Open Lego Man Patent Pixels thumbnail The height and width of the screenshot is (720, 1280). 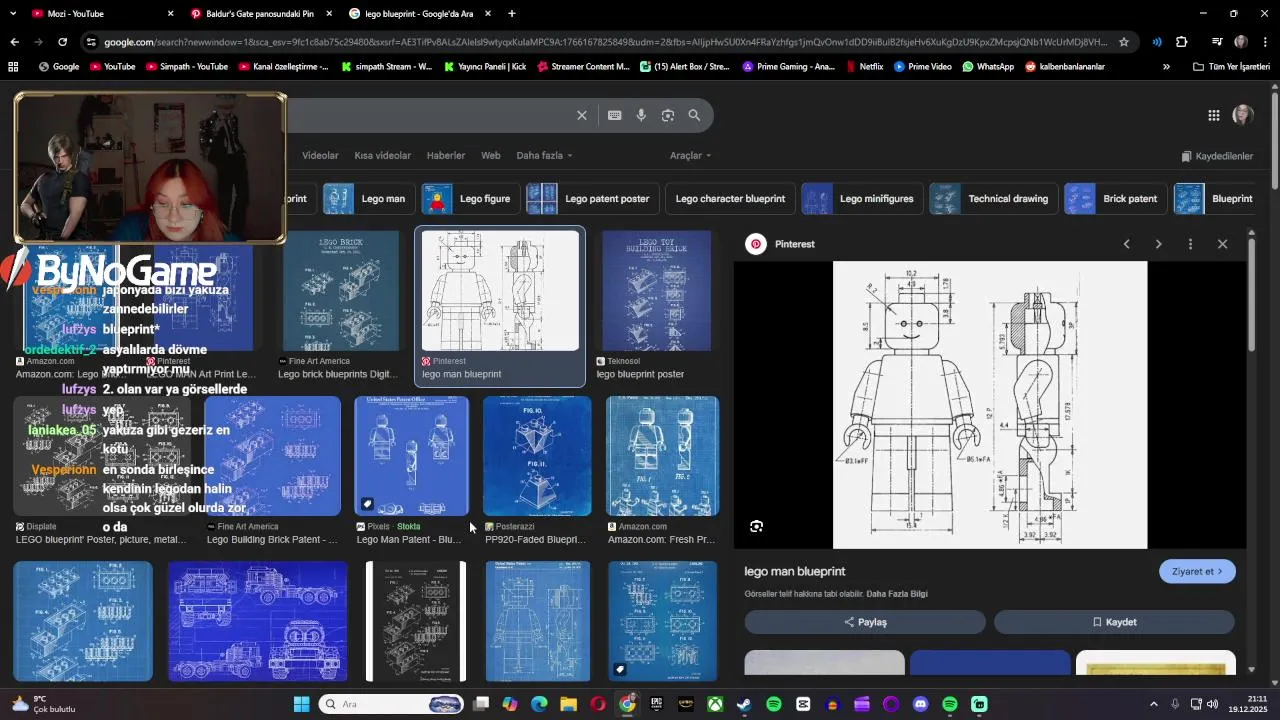pos(412,456)
